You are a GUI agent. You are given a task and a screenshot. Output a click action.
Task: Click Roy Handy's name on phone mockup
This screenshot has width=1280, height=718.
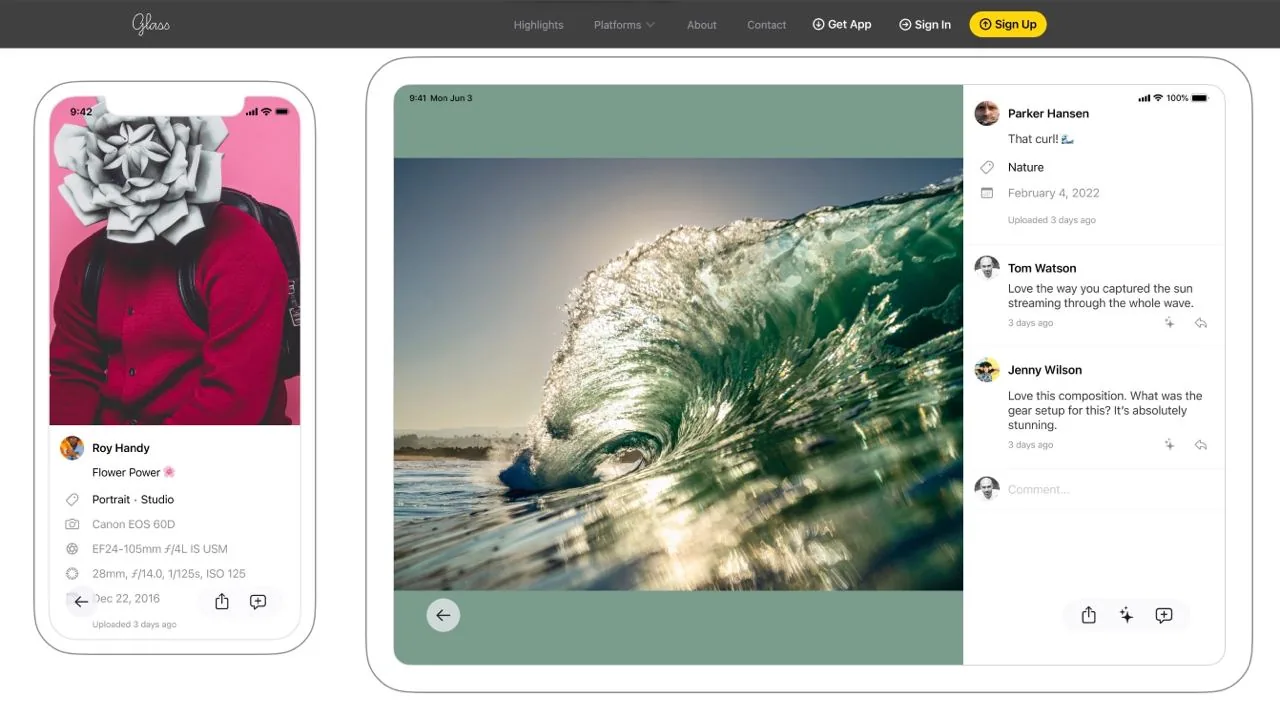click(x=120, y=448)
